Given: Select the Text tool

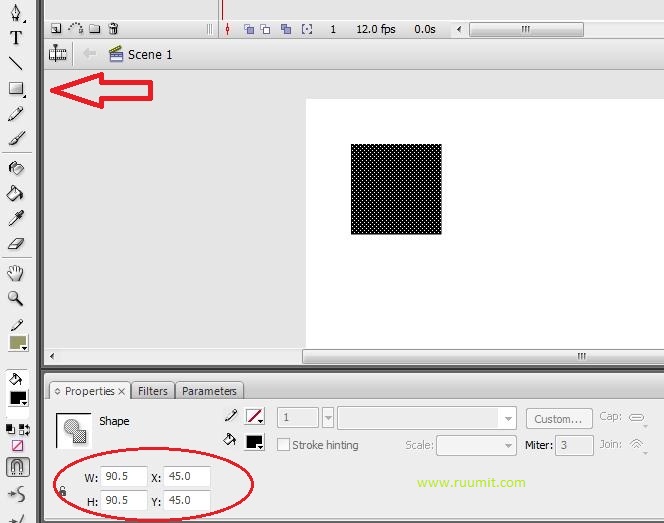Looking at the screenshot, I should [x=16, y=38].
